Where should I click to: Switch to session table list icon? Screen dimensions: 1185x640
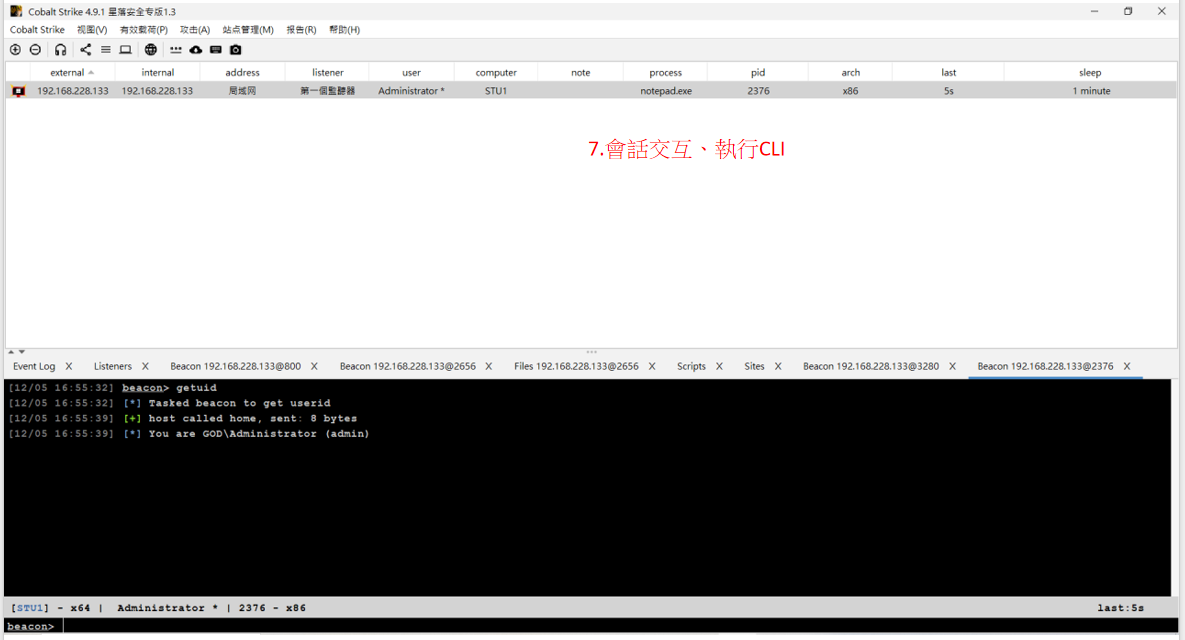pos(106,50)
